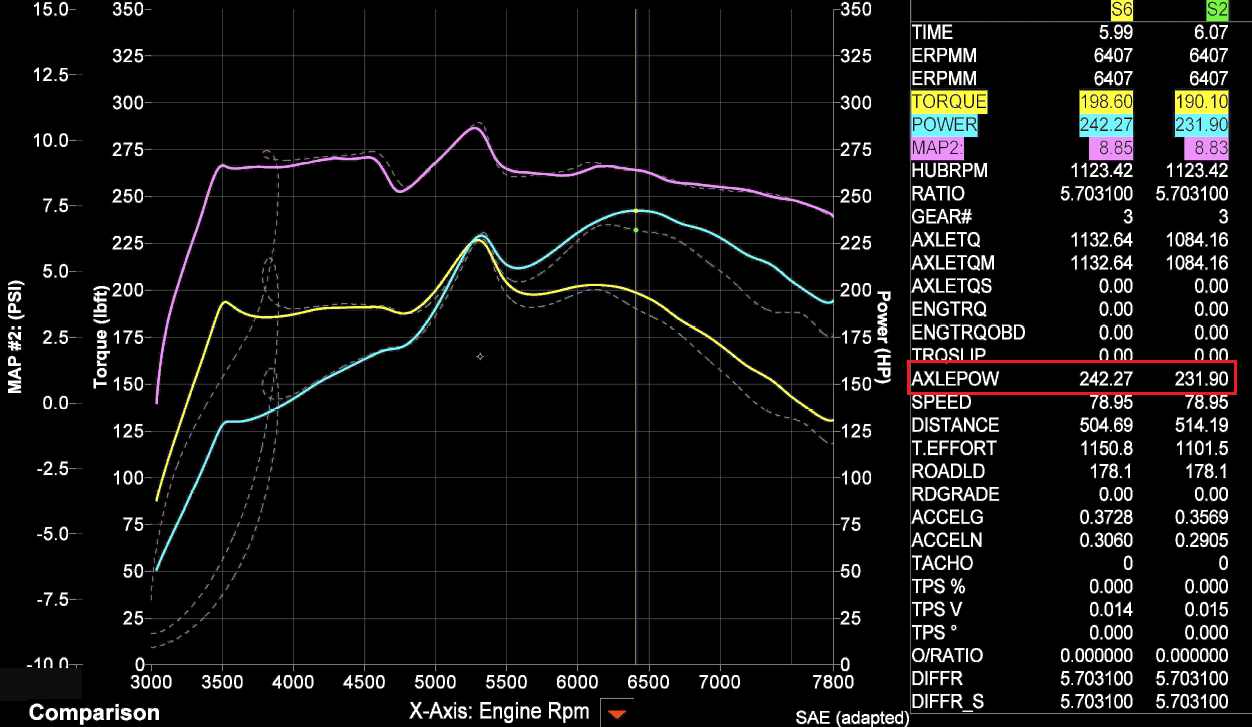Click the AXLEPOW row label

point(955,379)
